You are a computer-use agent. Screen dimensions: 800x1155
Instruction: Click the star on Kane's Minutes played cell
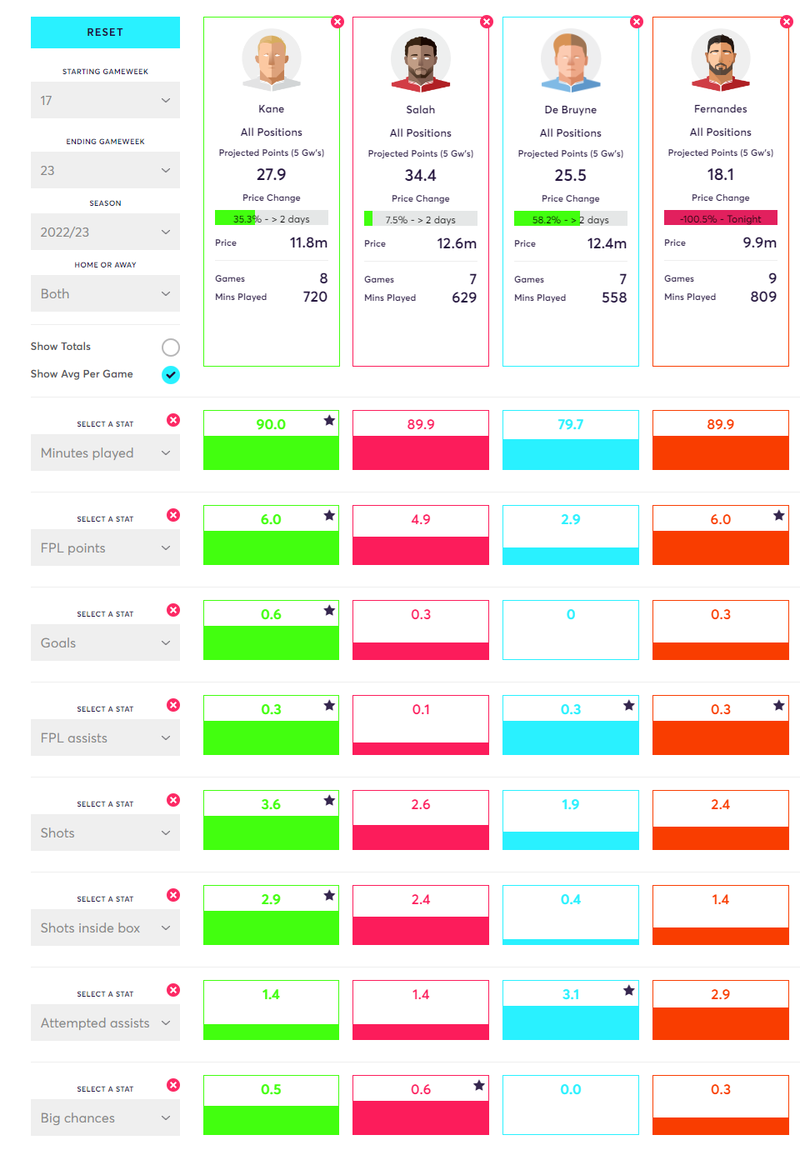coord(328,422)
